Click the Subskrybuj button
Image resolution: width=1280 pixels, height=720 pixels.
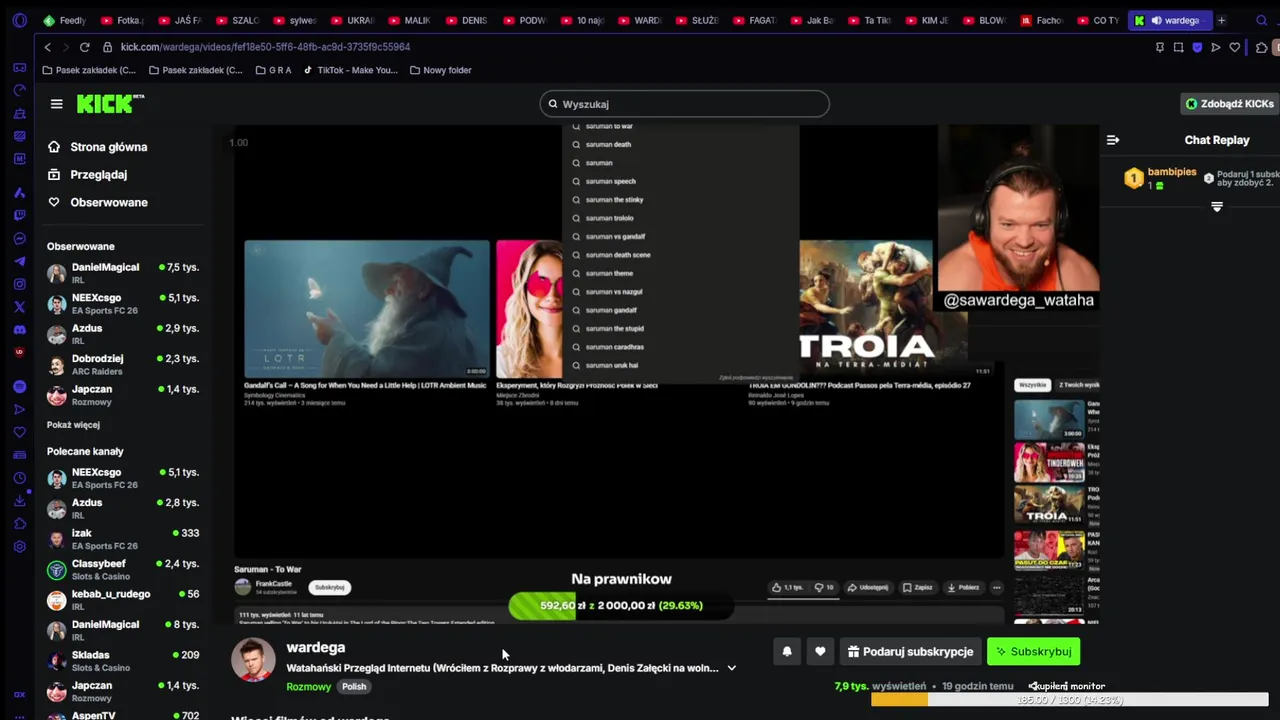(1033, 651)
